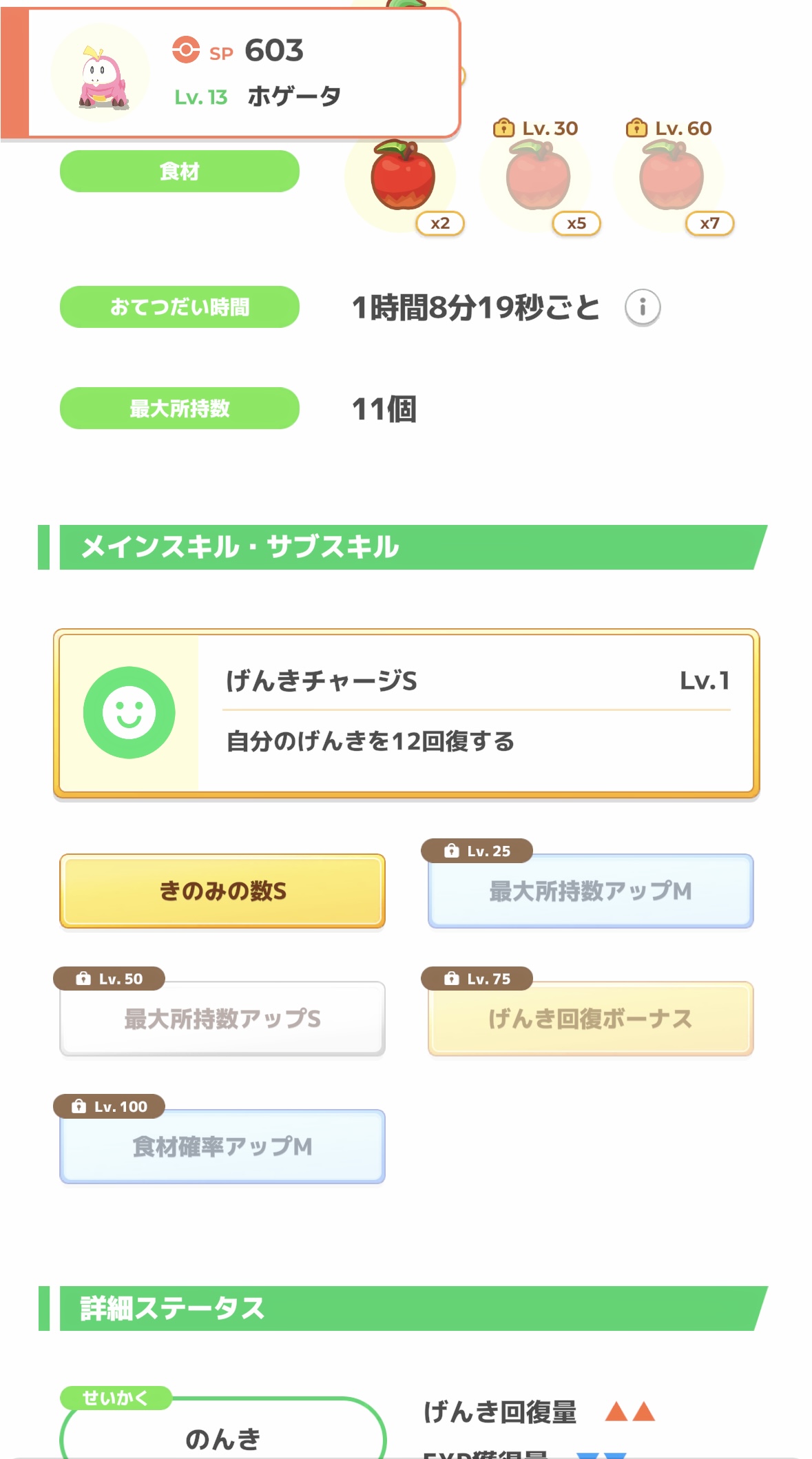Tap the unlocked apple ingredient x2 icon
812x1459 pixels.
403,177
